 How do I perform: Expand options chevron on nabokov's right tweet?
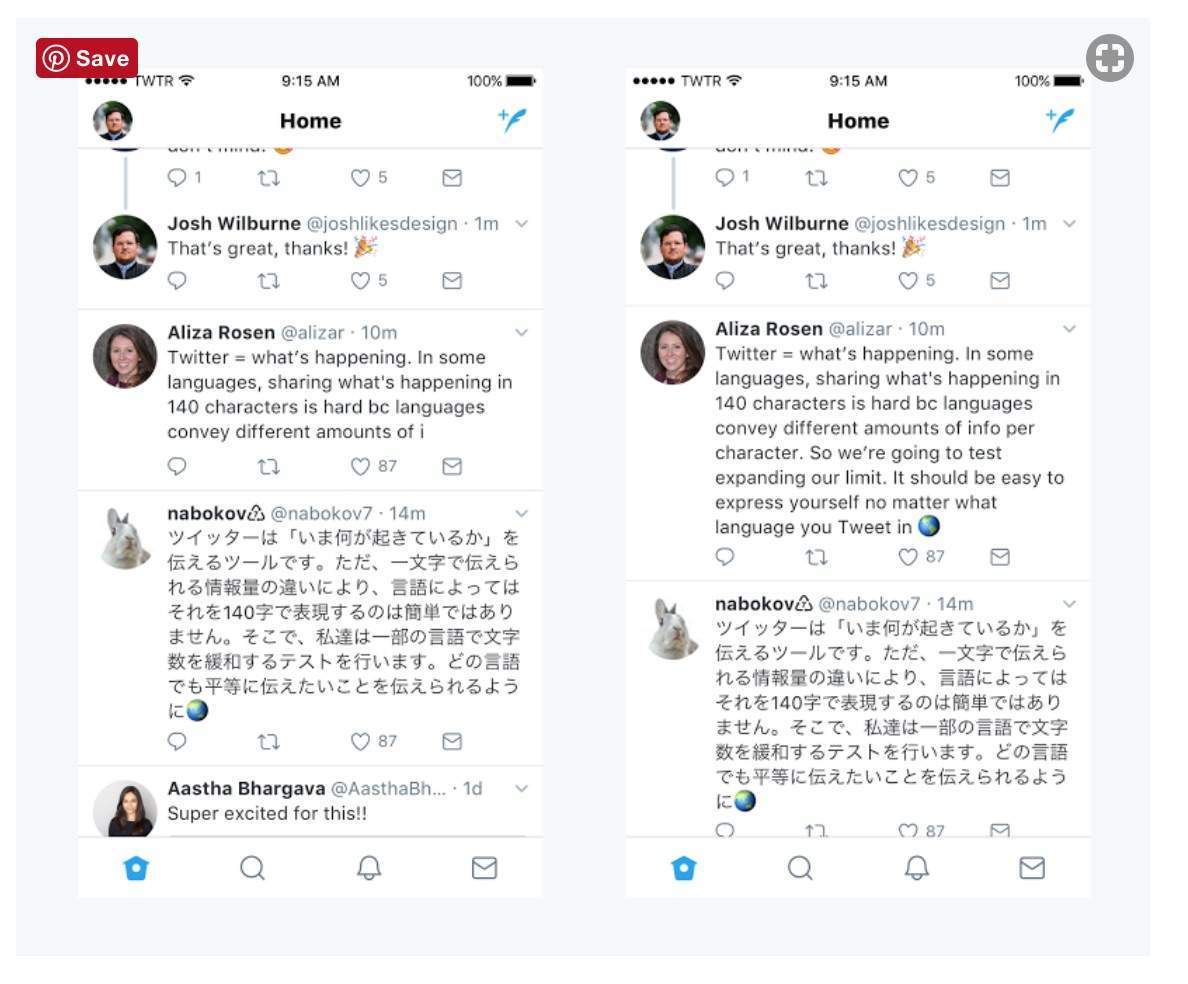coord(1069,604)
